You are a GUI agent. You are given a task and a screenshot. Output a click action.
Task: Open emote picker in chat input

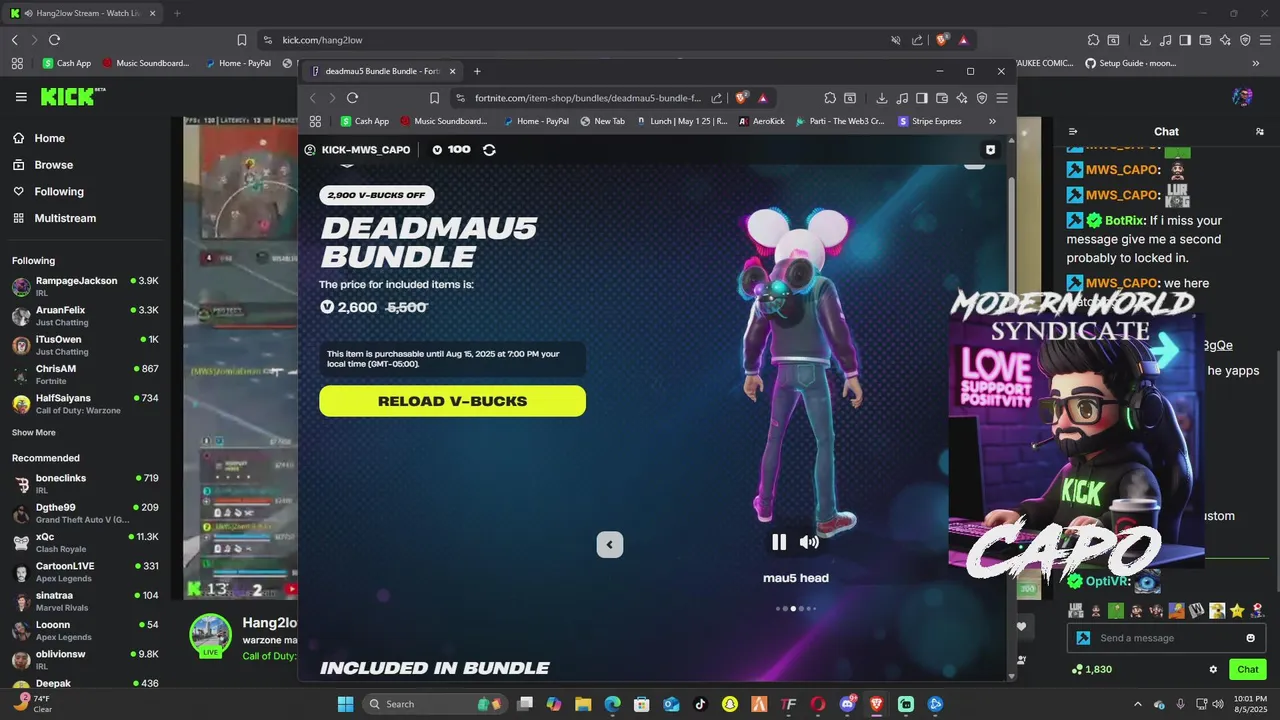pos(1250,638)
